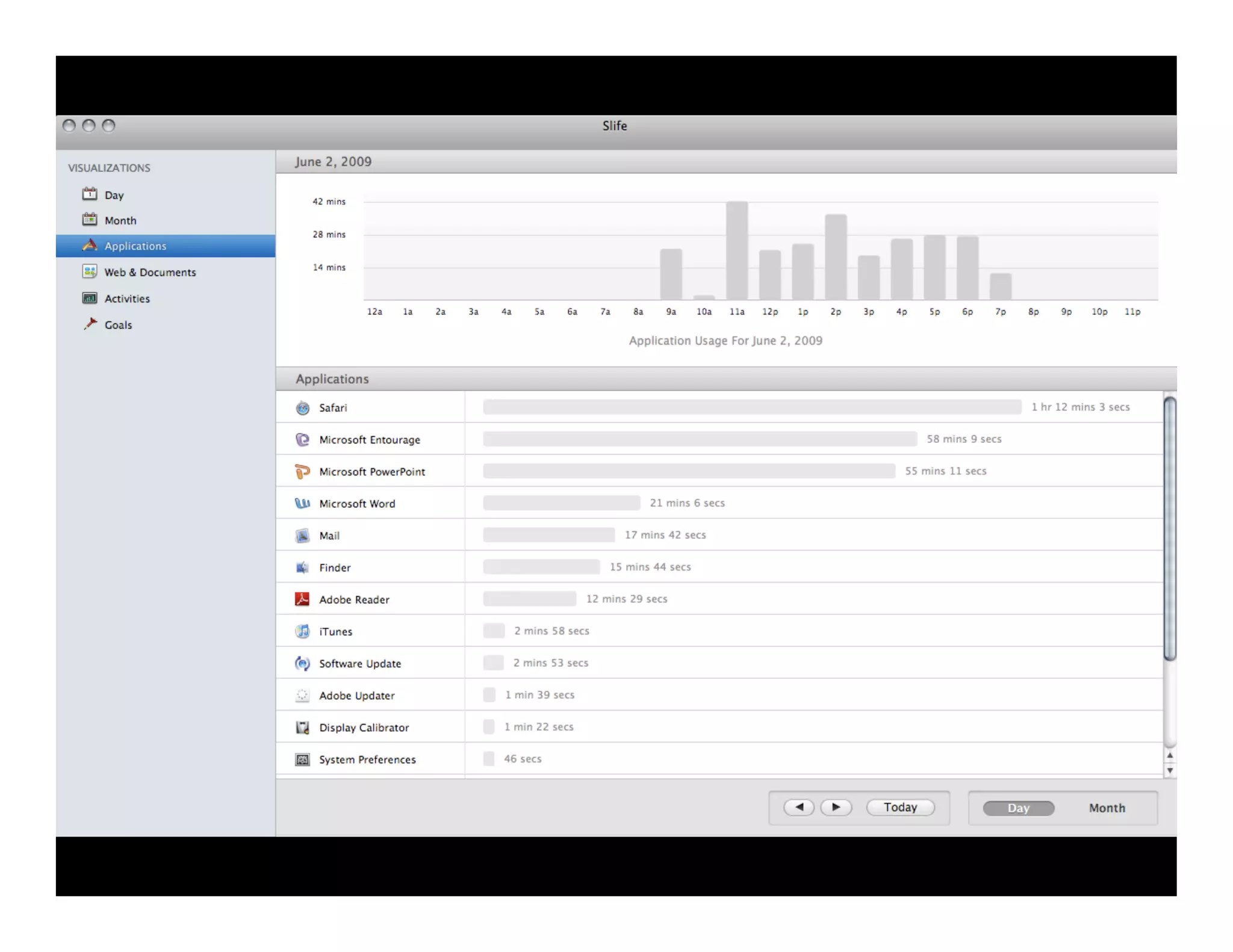Select the Microsoft Word row label
The image size is (1233, 952).
(357, 504)
